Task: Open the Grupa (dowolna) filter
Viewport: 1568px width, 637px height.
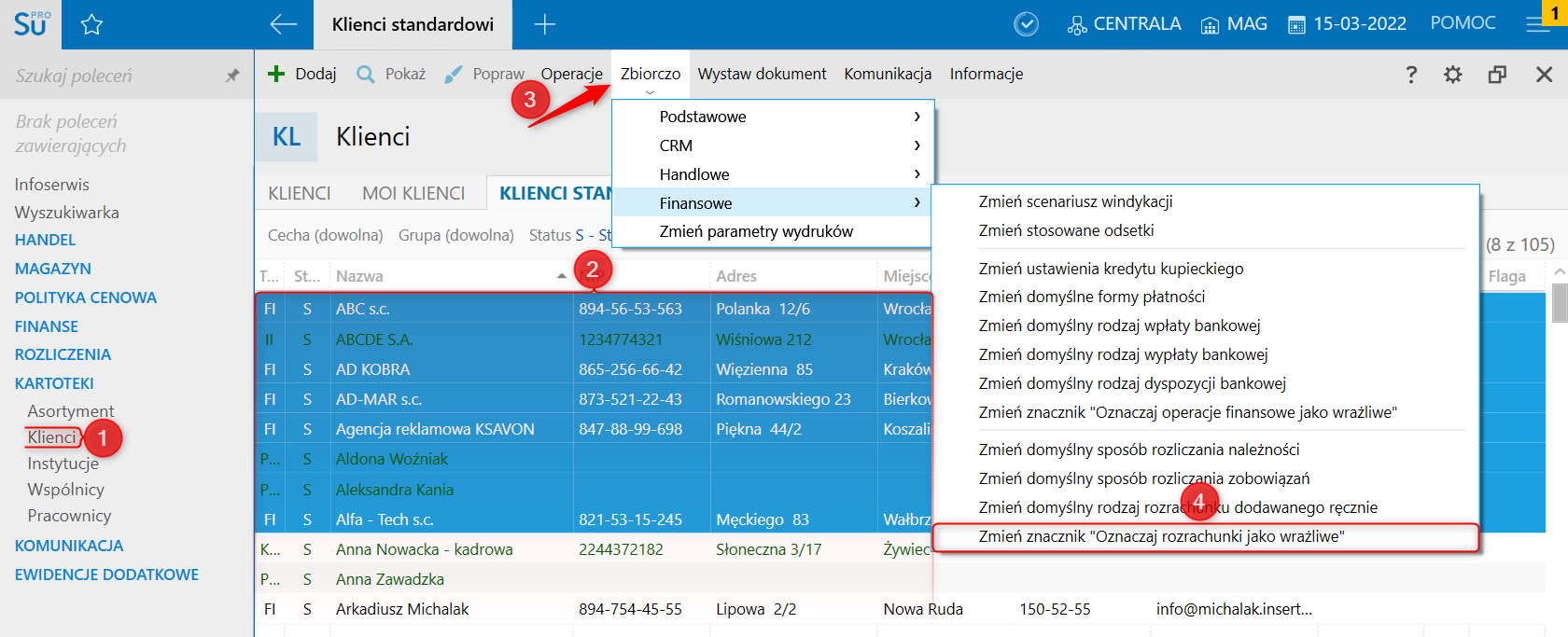Action: pyautogui.click(x=455, y=235)
